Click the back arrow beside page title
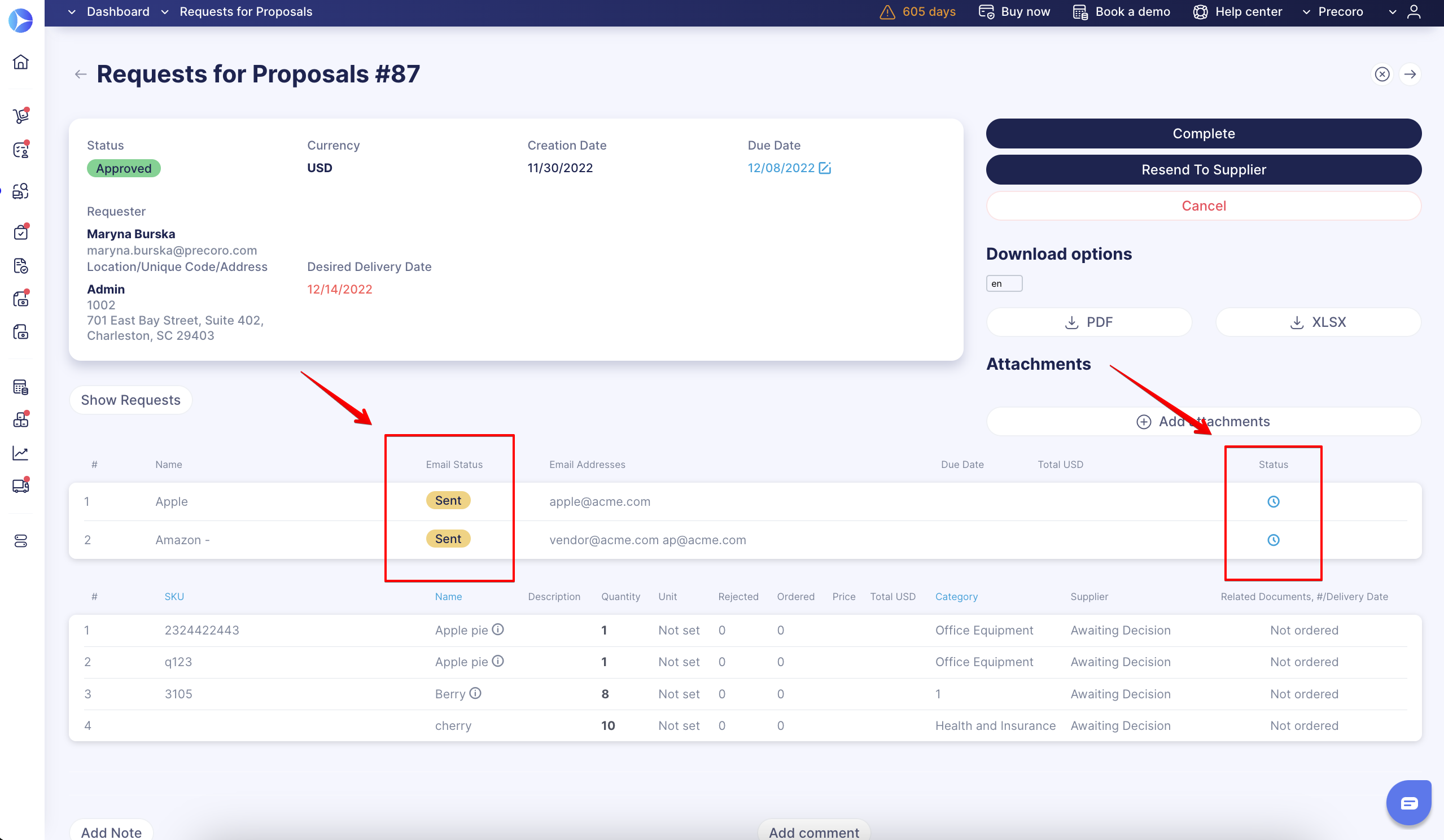The width and height of the screenshot is (1444, 840). 80,75
